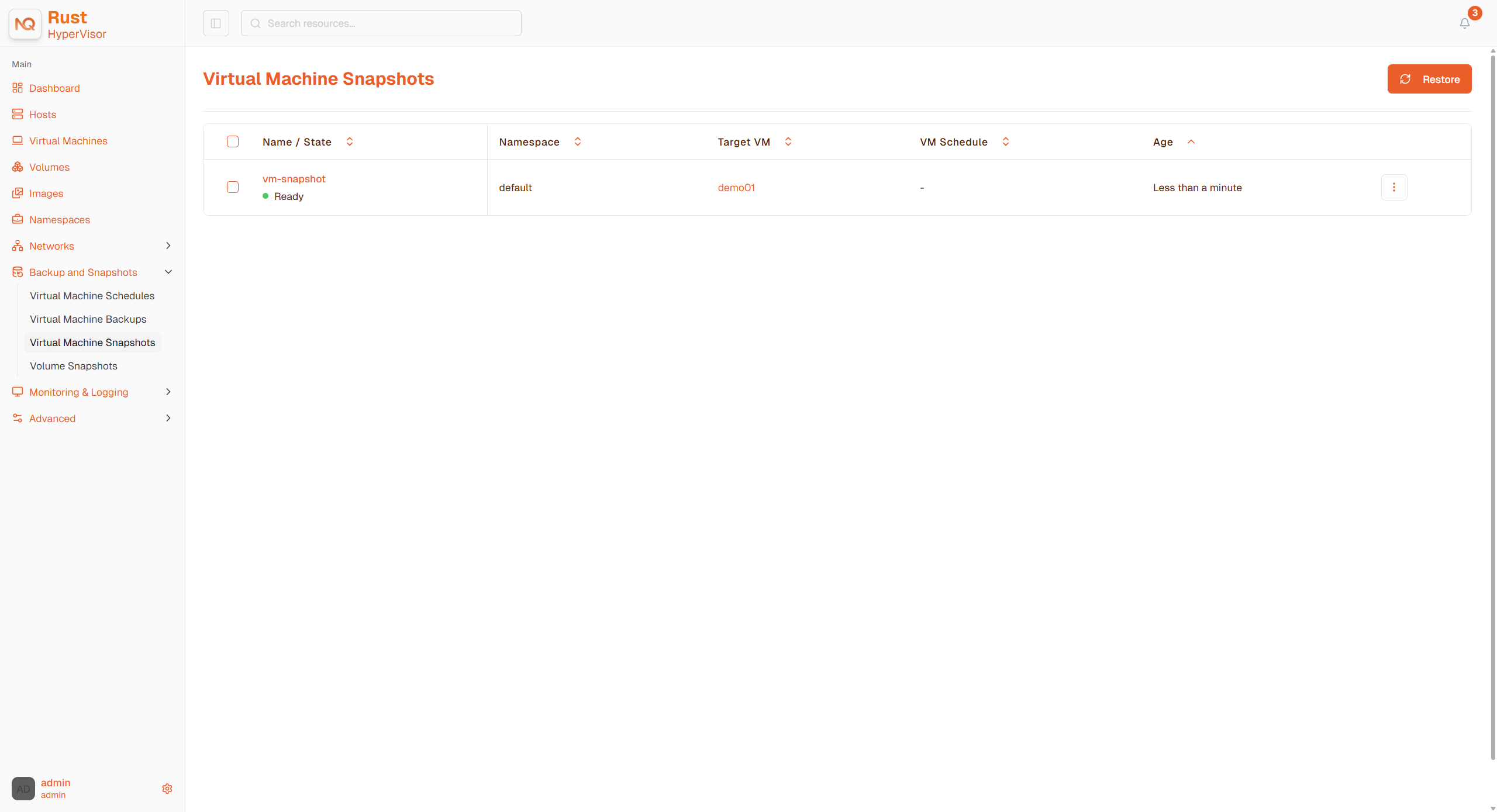
Task: Go to Dashboard page
Action: point(54,88)
